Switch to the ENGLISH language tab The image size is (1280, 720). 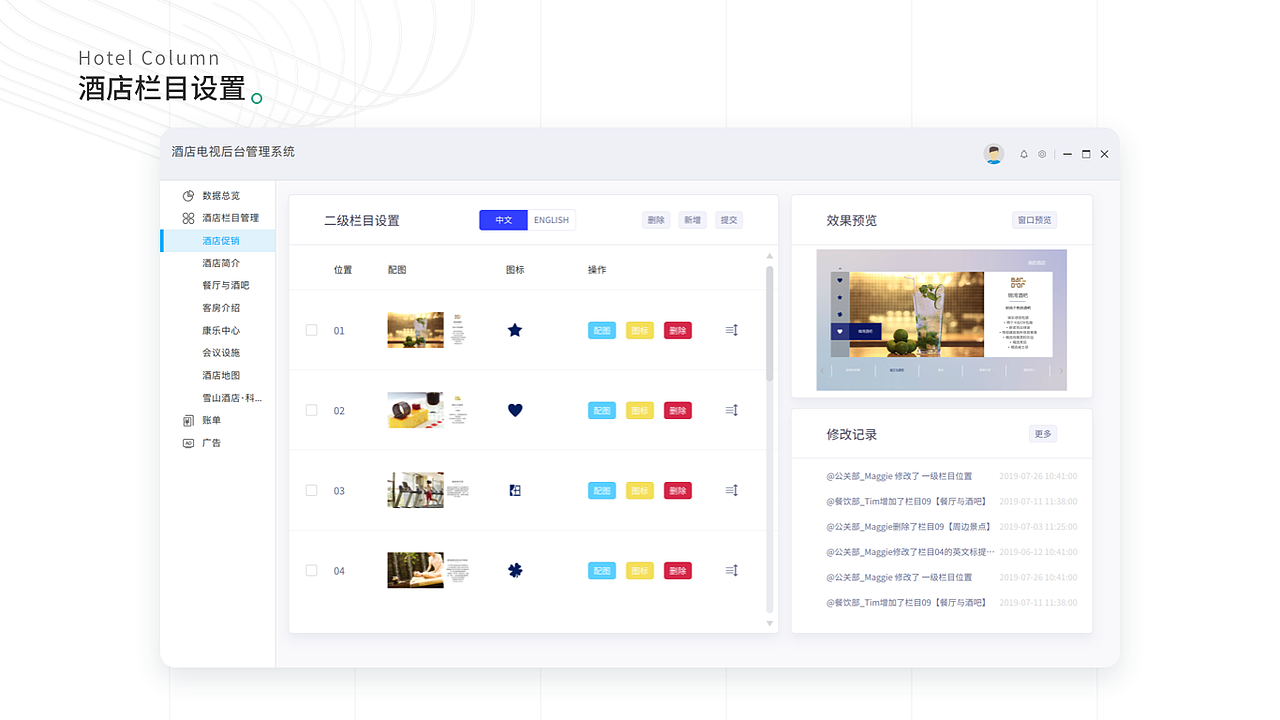(x=551, y=219)
